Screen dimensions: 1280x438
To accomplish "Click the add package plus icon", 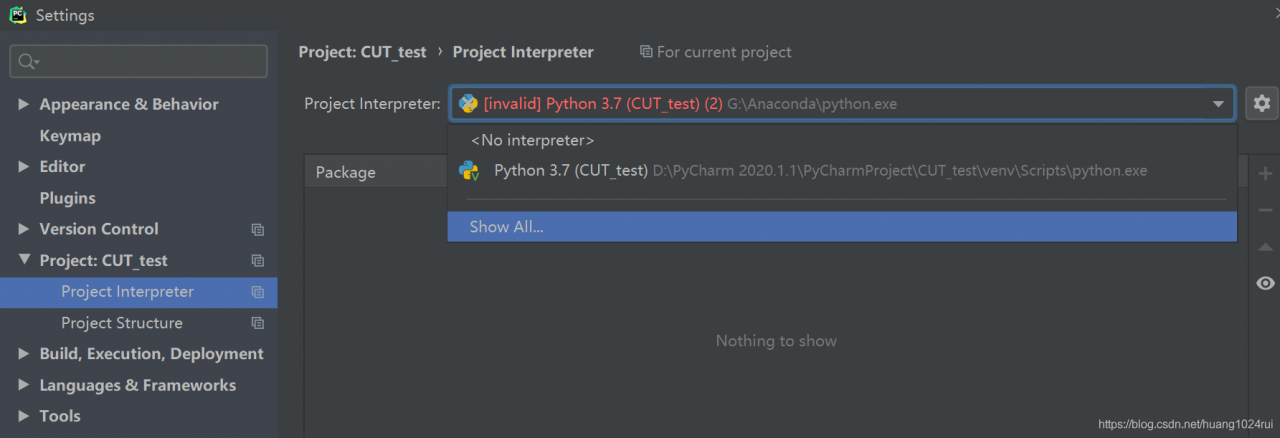I will [1265, 174].
